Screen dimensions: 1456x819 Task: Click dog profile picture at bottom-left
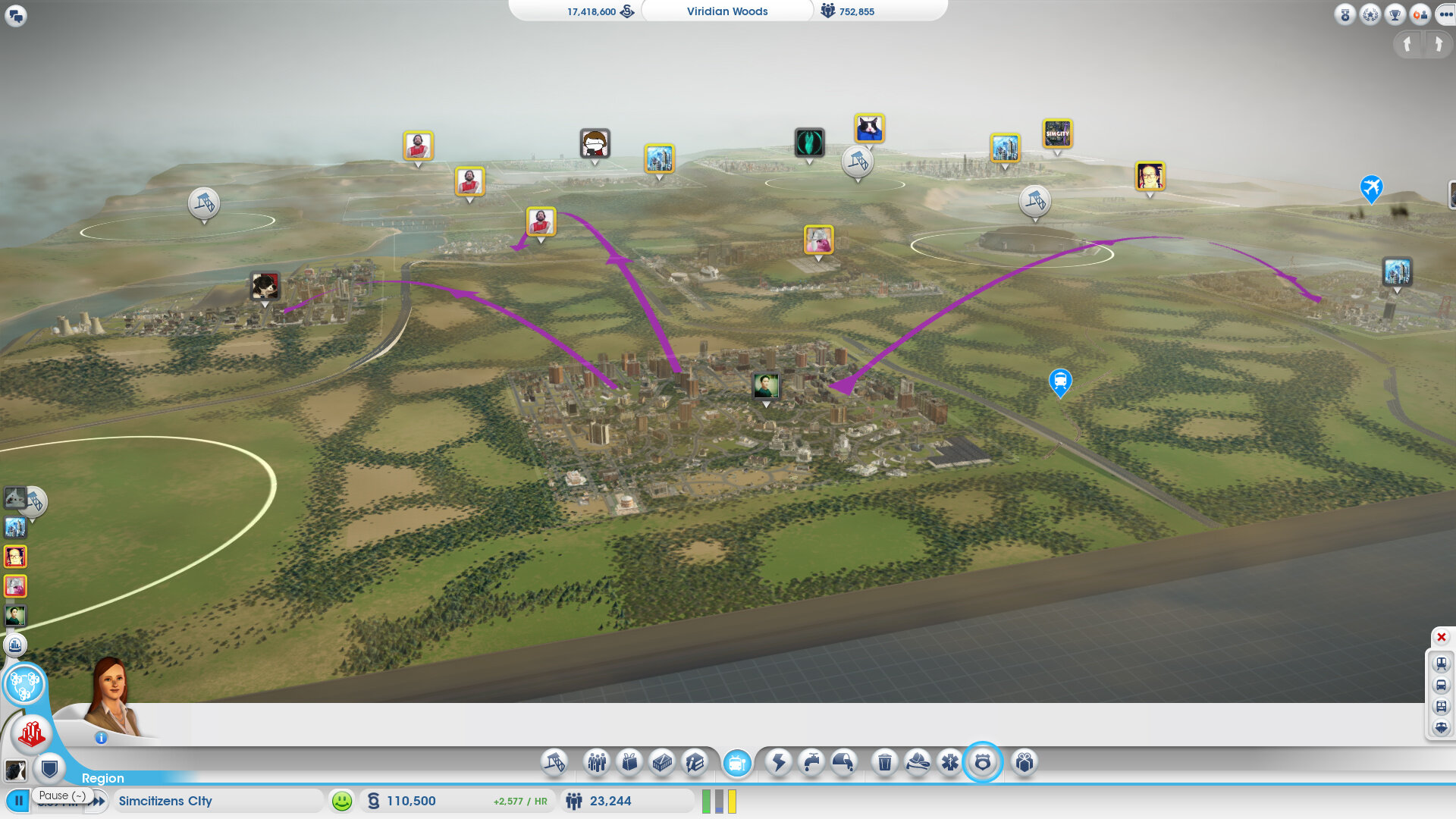tap(15, 770)
